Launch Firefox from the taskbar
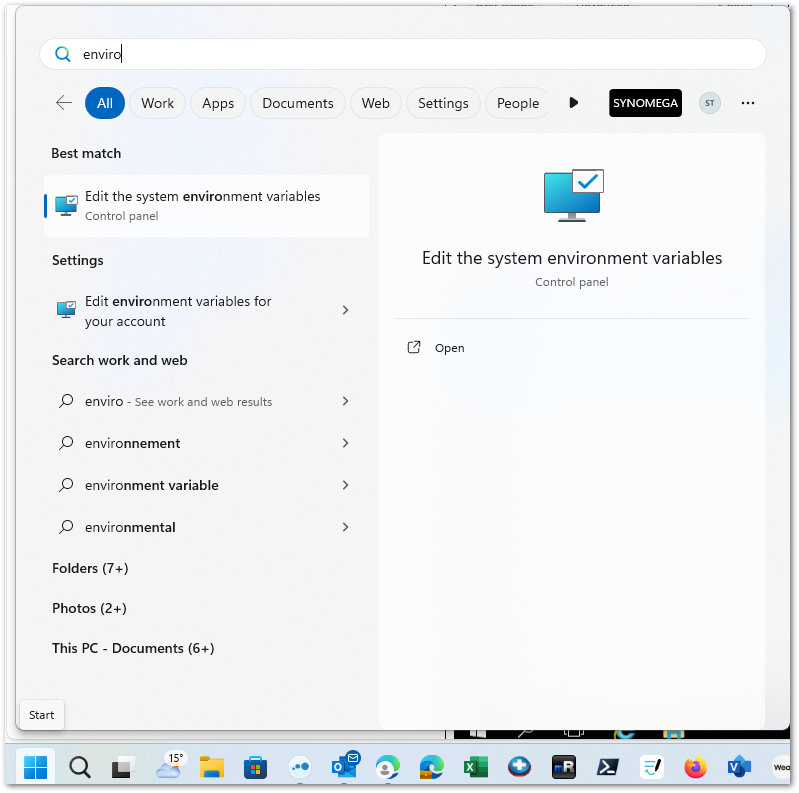 pyautogui.click(x=696, y=767)
